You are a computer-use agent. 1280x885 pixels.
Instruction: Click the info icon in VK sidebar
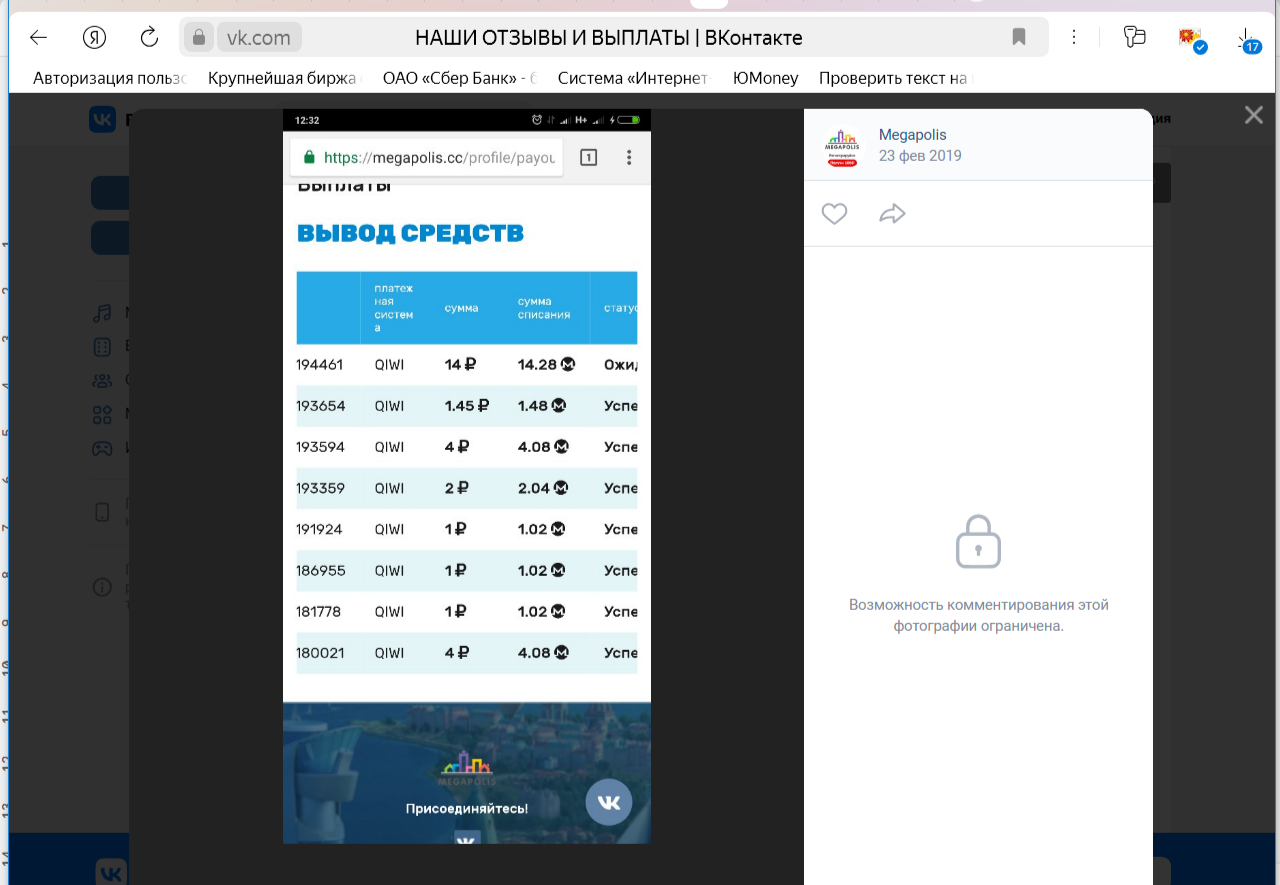point(102,587)
